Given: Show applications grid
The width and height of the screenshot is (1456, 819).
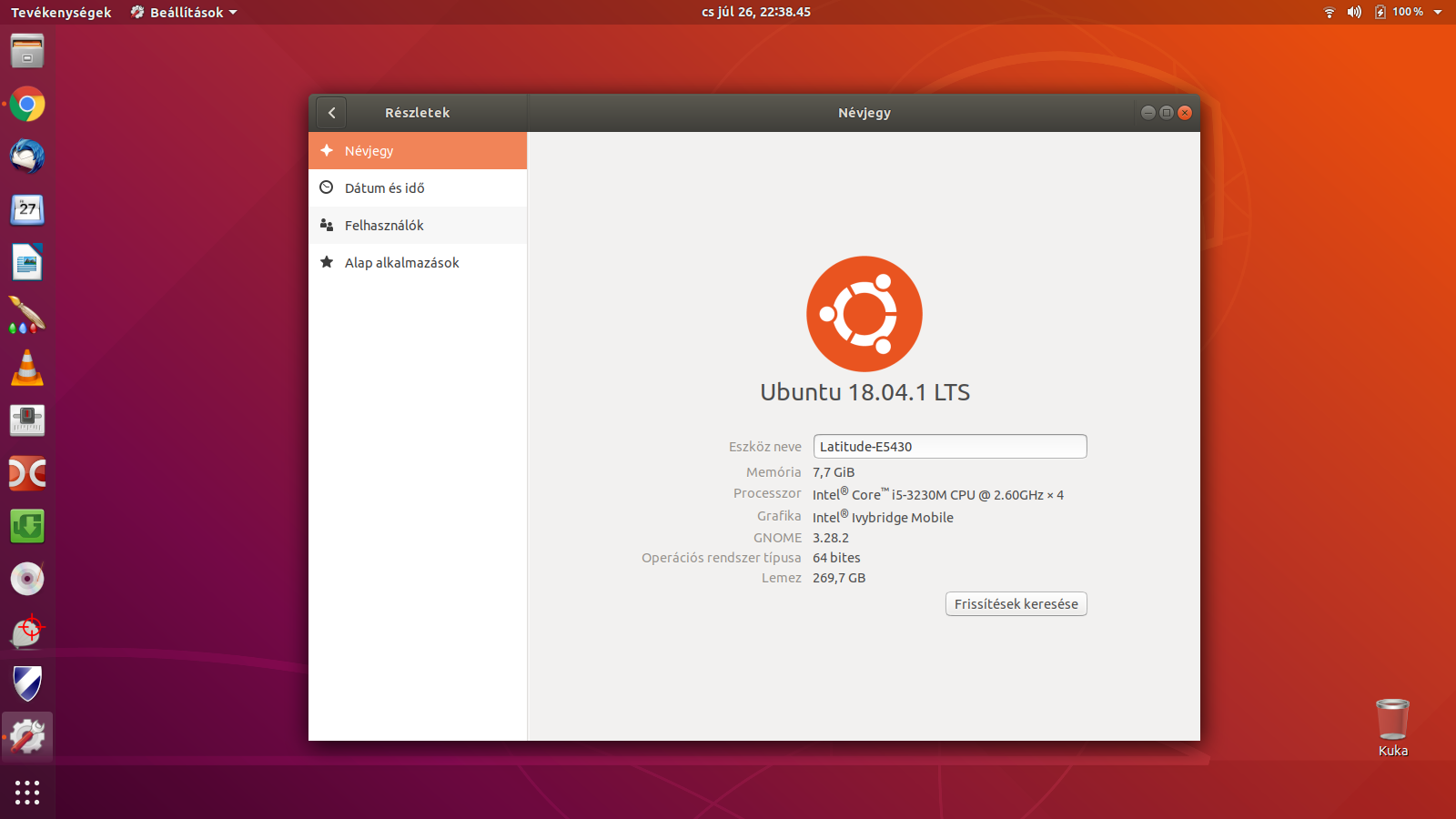Looking at the screenshot, I should (27, 793).
